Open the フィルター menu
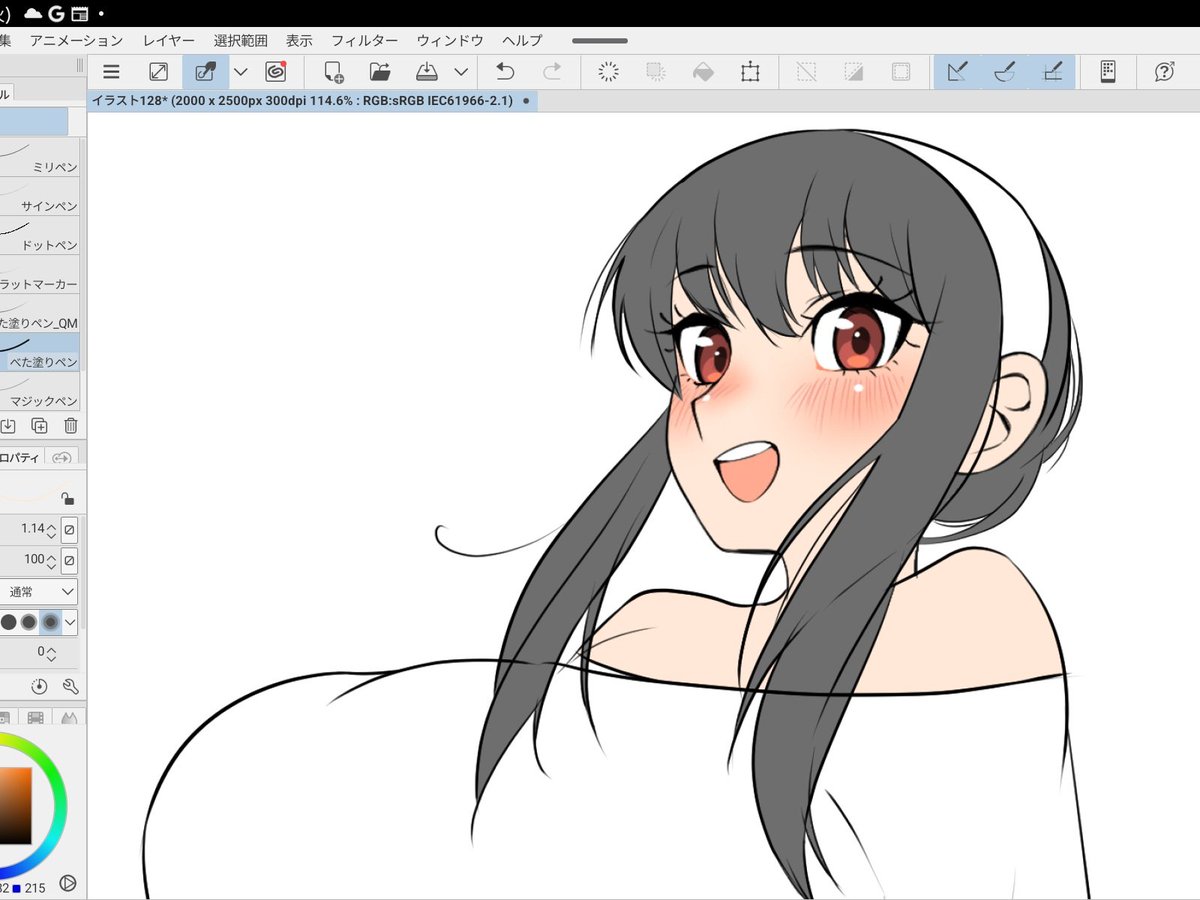 pyautogui.click(x=365, y=41)
